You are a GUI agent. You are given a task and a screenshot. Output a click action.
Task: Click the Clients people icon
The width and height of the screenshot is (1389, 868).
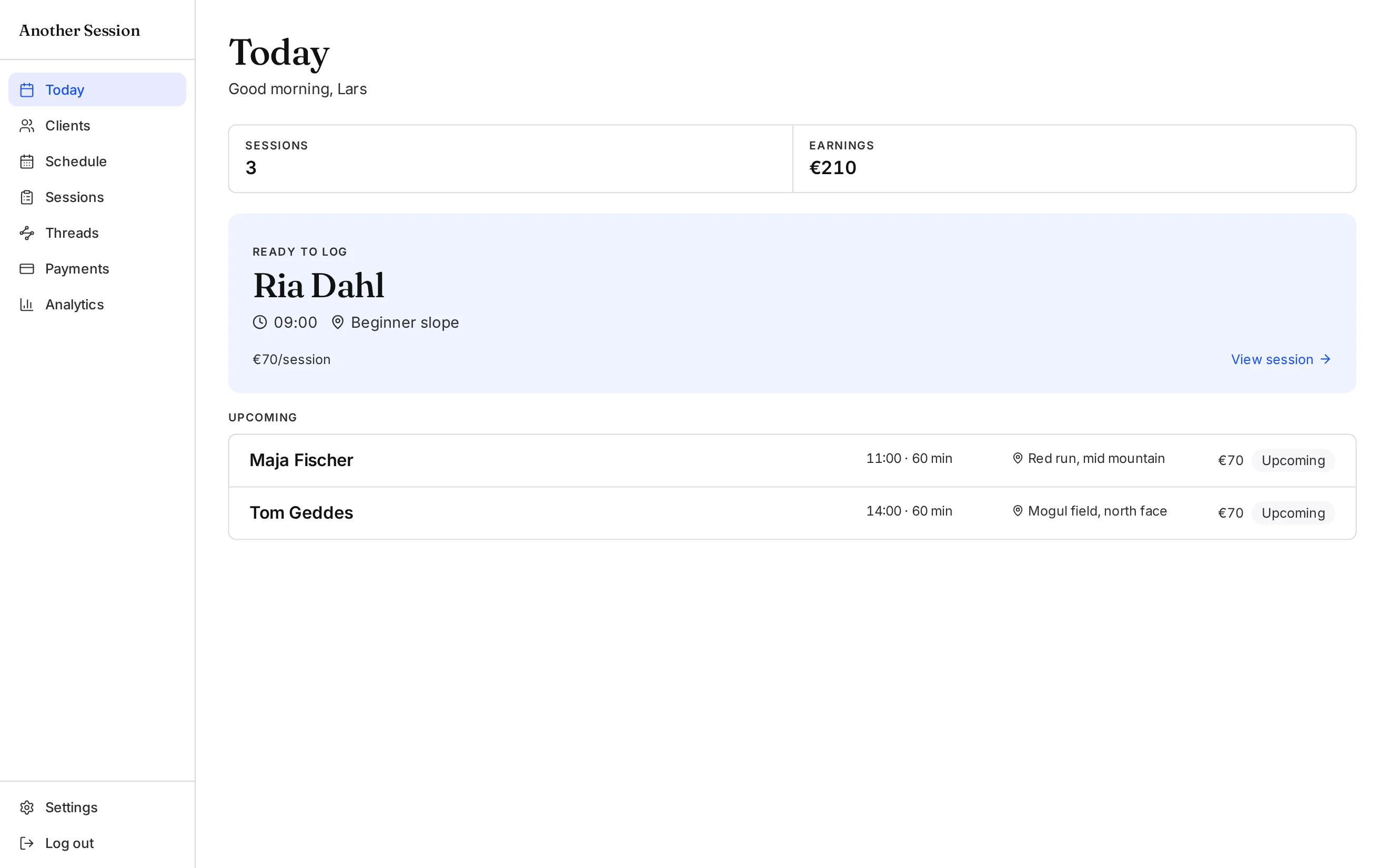coord(27,126)
